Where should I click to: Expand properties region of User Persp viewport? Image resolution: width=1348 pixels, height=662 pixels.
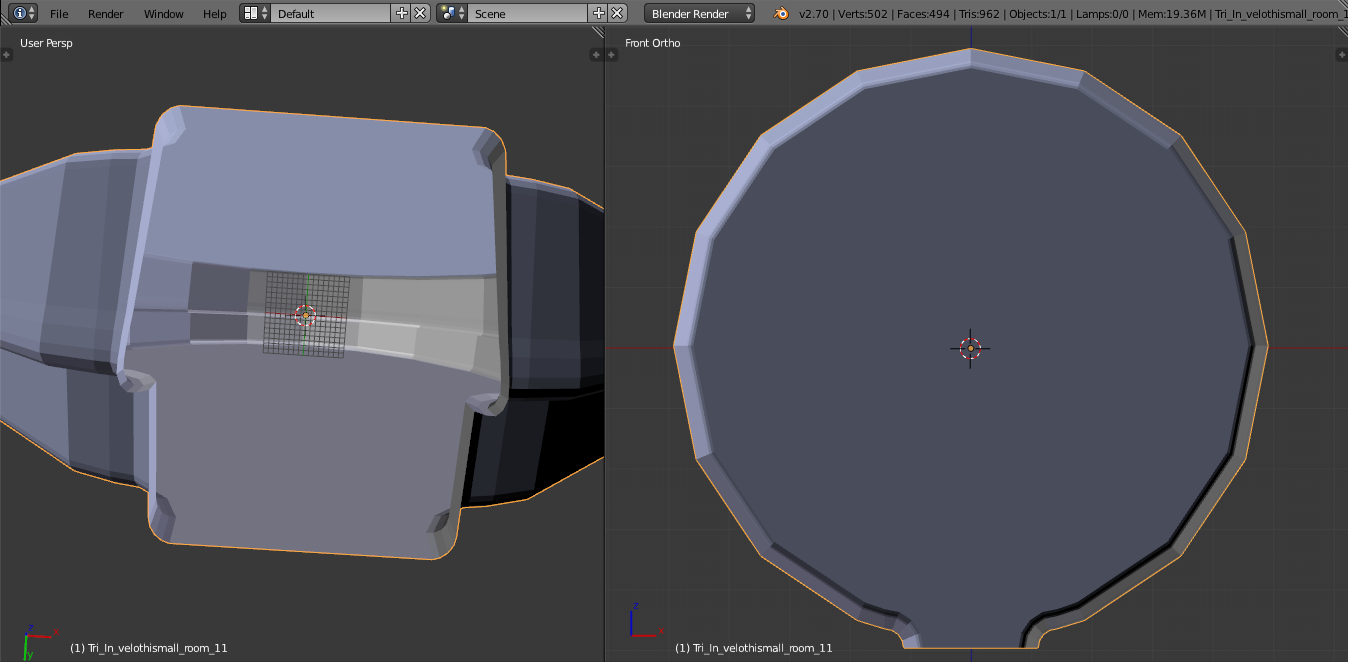point(596,55)
